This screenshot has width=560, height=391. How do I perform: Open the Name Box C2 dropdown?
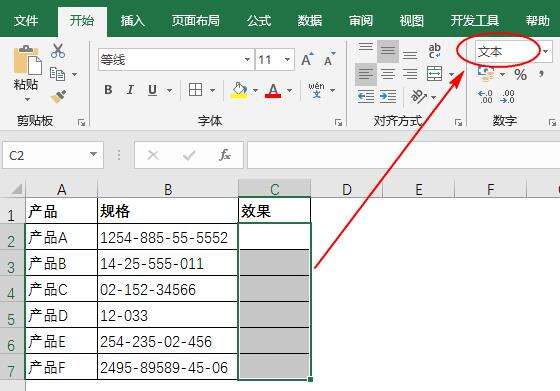[93, 154]
